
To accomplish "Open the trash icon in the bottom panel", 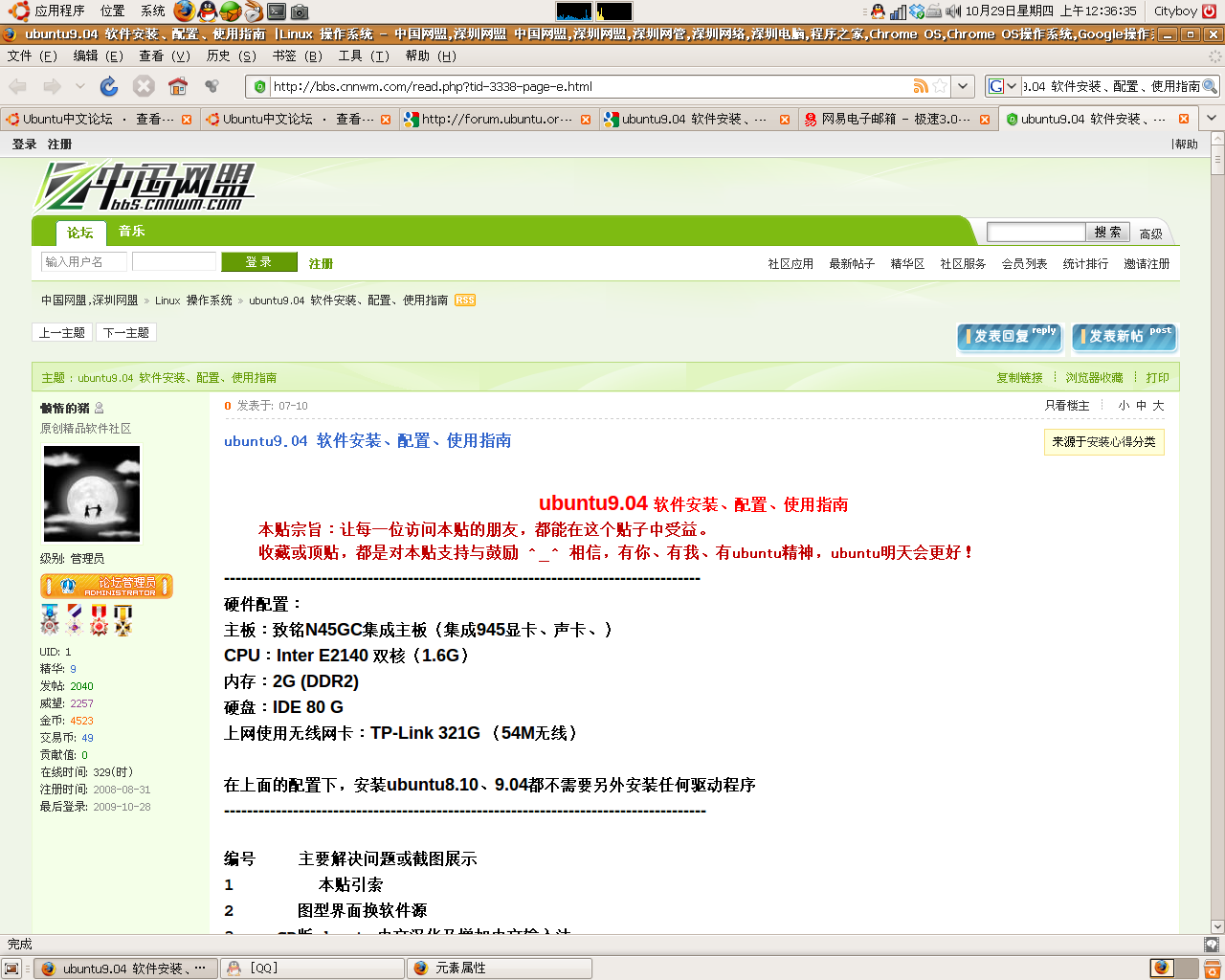I will [x=1212, y=969].
